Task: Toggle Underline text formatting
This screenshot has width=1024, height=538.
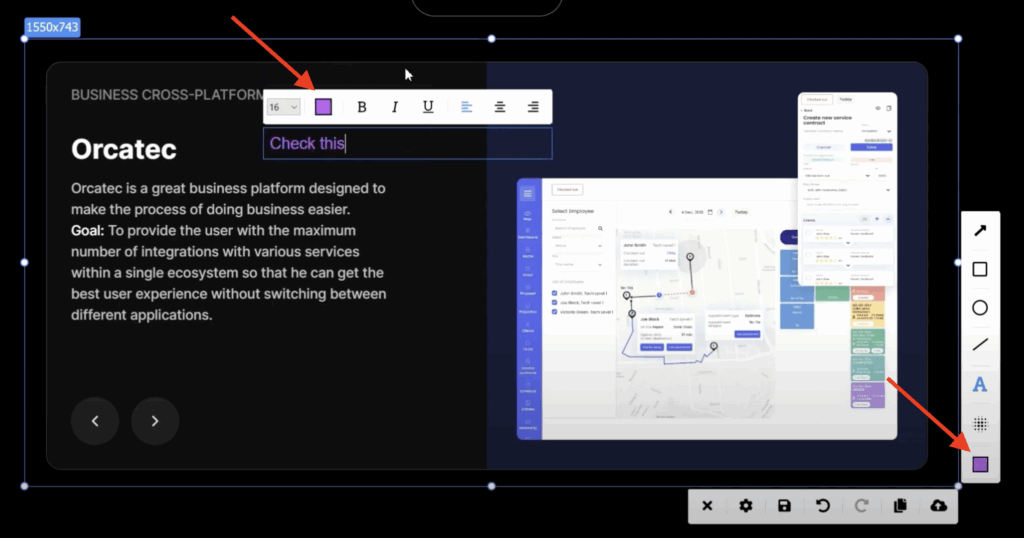Action: point(428,107)
